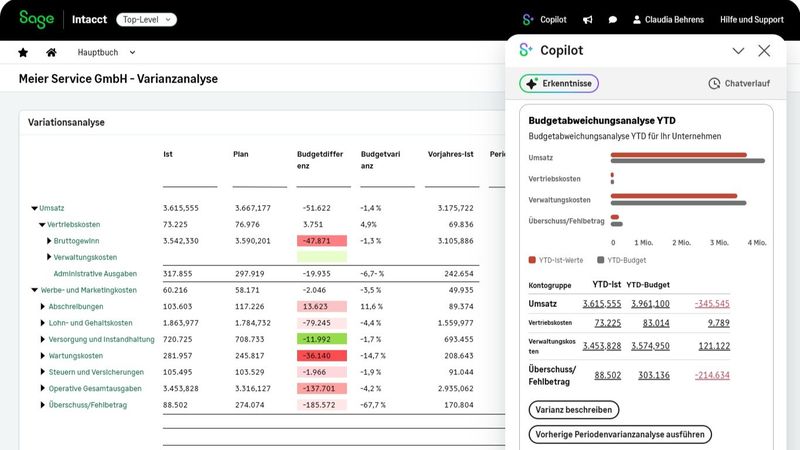
Task: Click the -185.572 Budgetdifferenz cell
Action: tap(322, 405)
